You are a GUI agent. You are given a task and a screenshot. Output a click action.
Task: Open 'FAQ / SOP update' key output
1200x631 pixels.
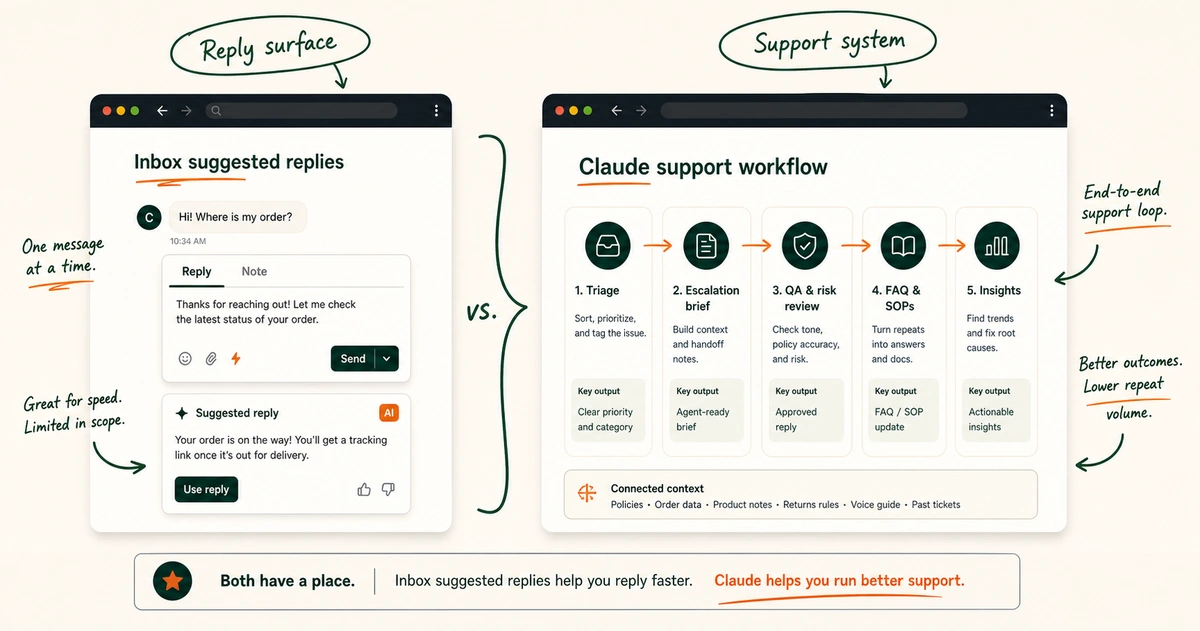tap(903, 410)
